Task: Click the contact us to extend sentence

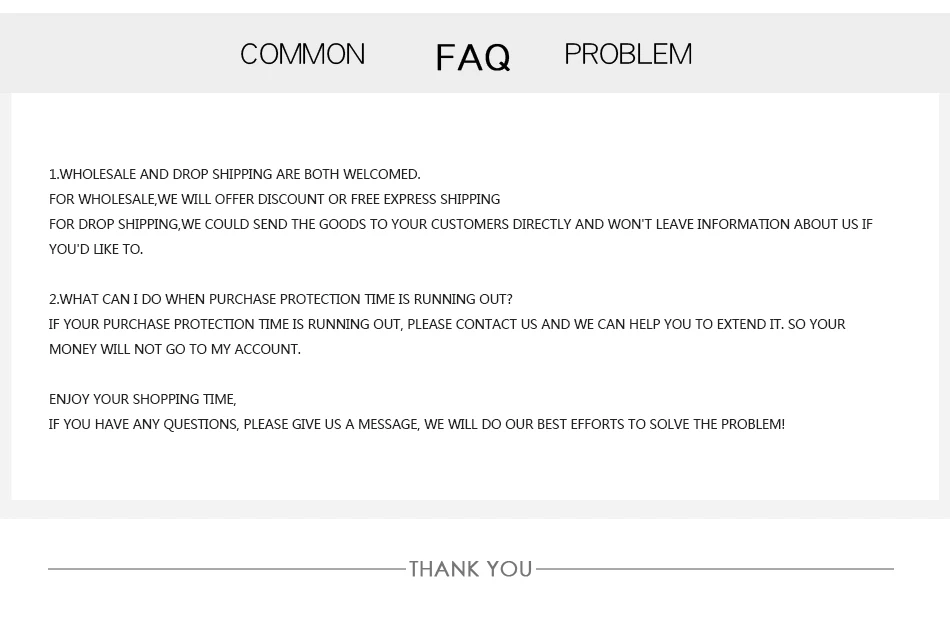Action: pos(447,324)
